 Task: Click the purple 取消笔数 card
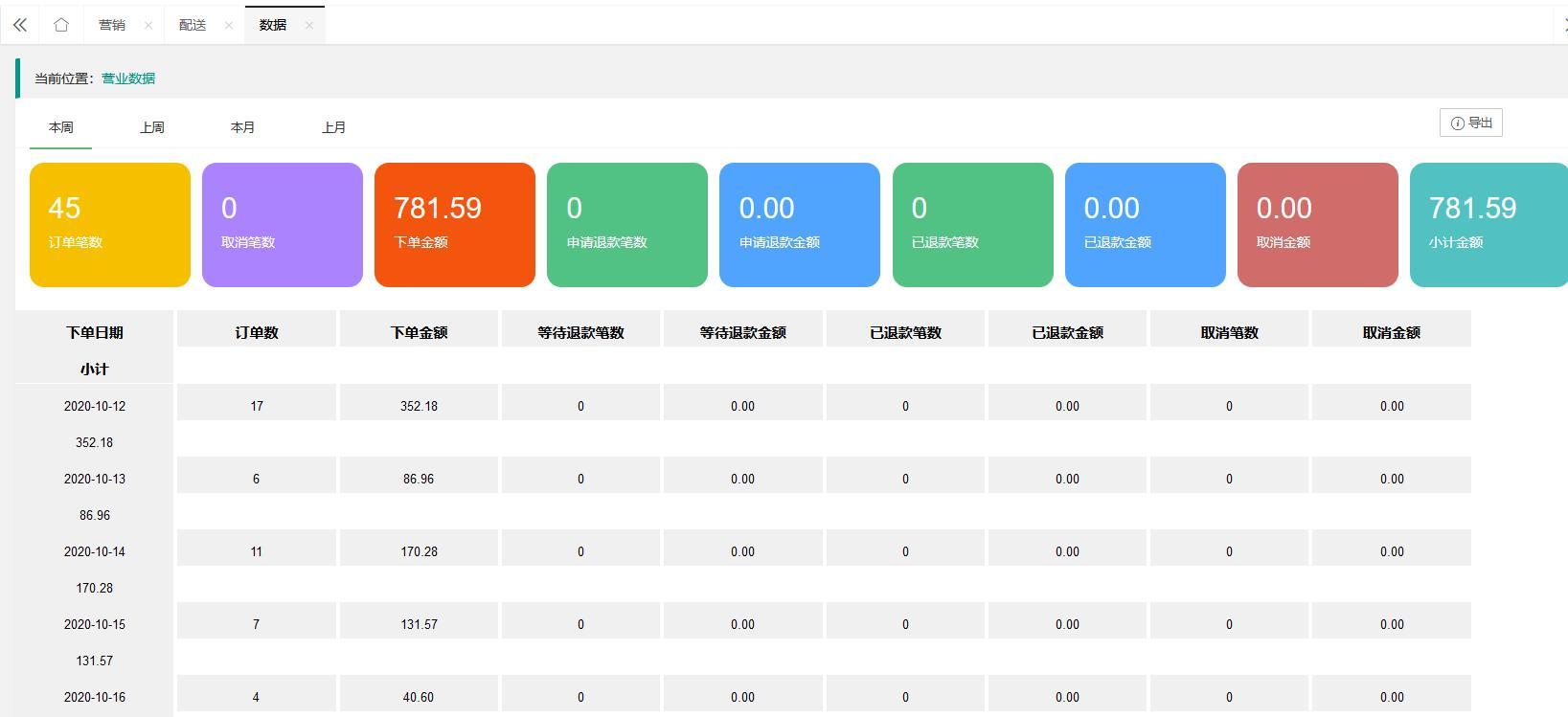click(x=283, y=225)
